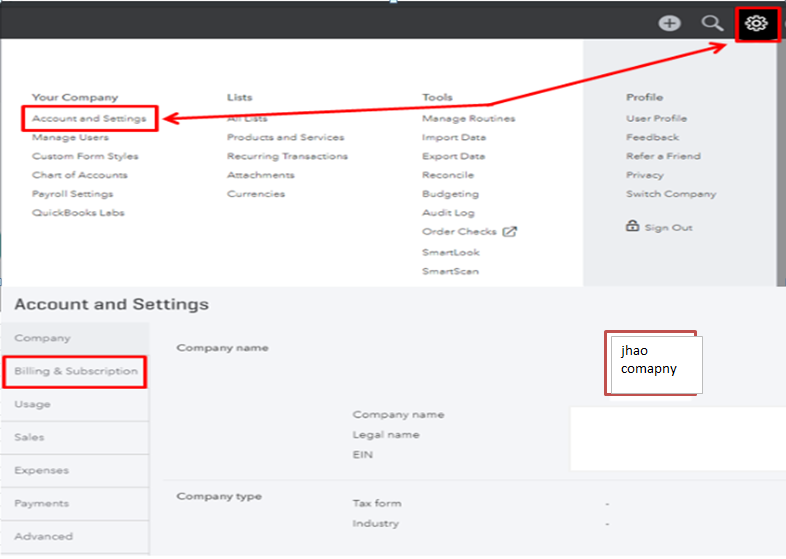
Task: Open Manage Users
Action: (x=70, y=137)
